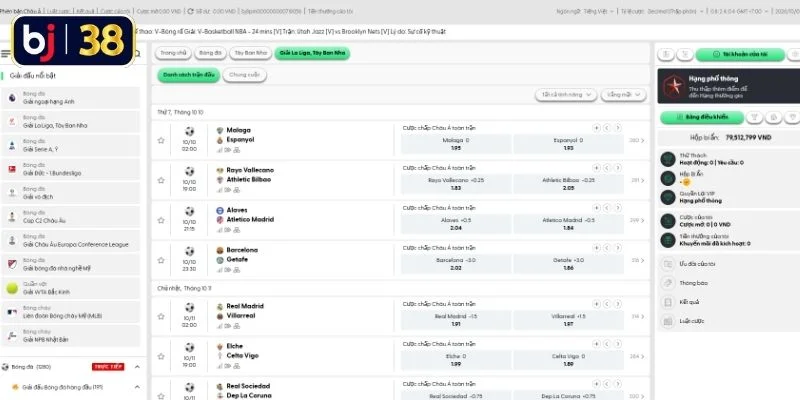
Task: Open Ưu đãi của tôi in right panel
Action: pyautogui.click(x=728, y=264)
